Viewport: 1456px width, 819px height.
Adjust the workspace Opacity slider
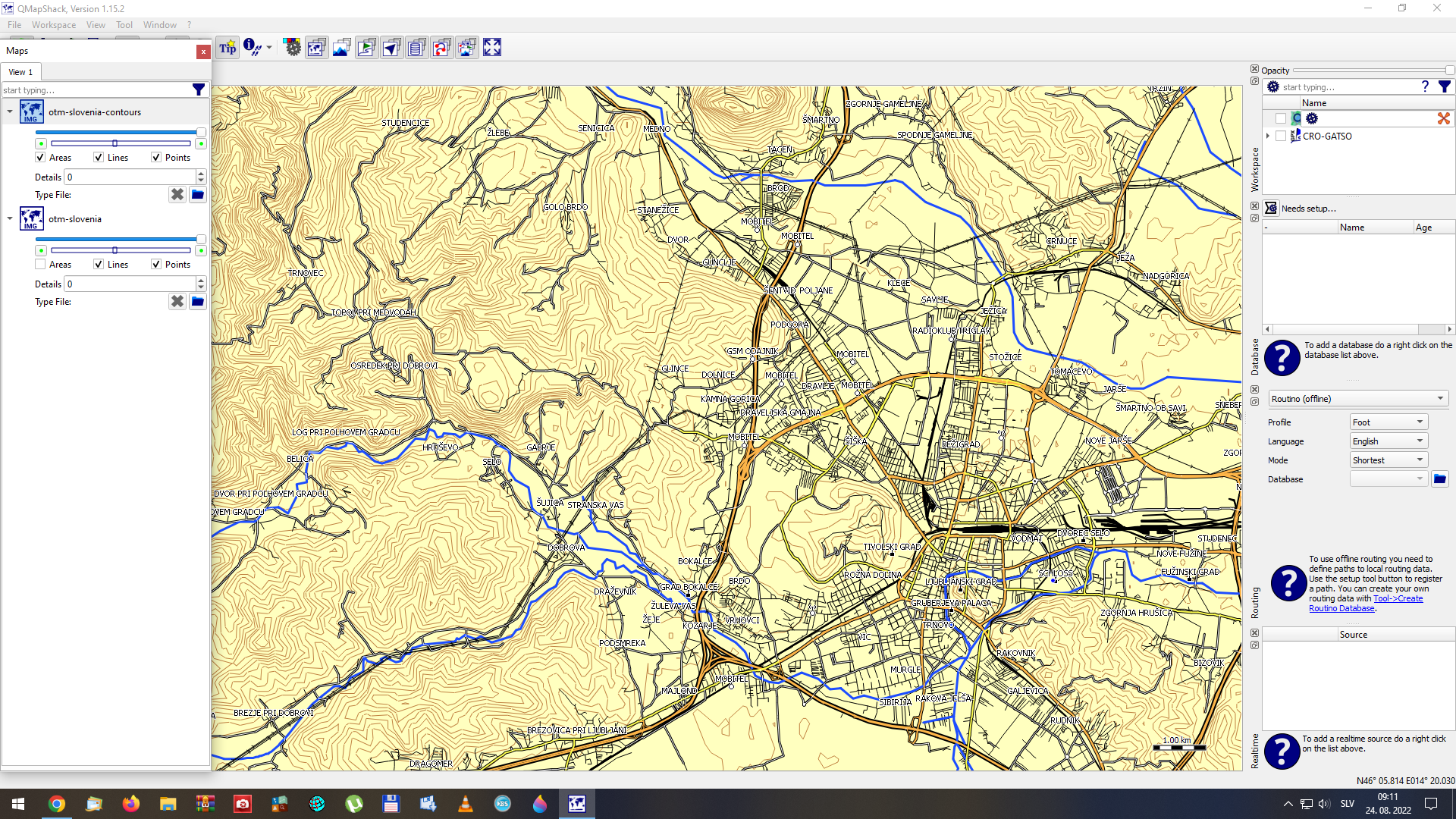tap(1373, 71)
